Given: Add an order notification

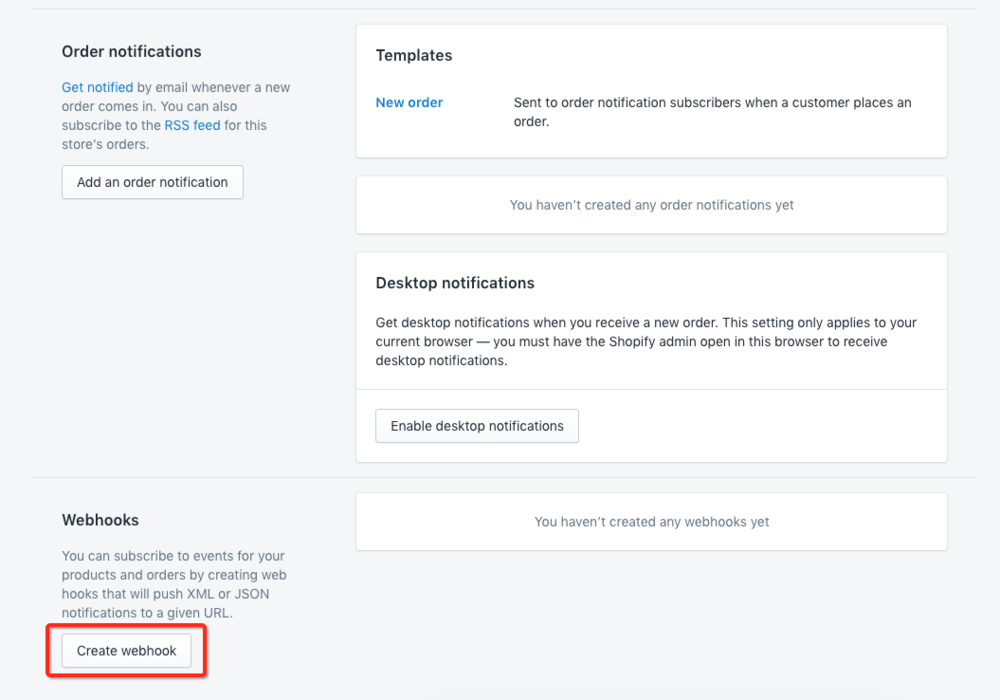Looking at the screenshot, I should [x=152, y=182].
